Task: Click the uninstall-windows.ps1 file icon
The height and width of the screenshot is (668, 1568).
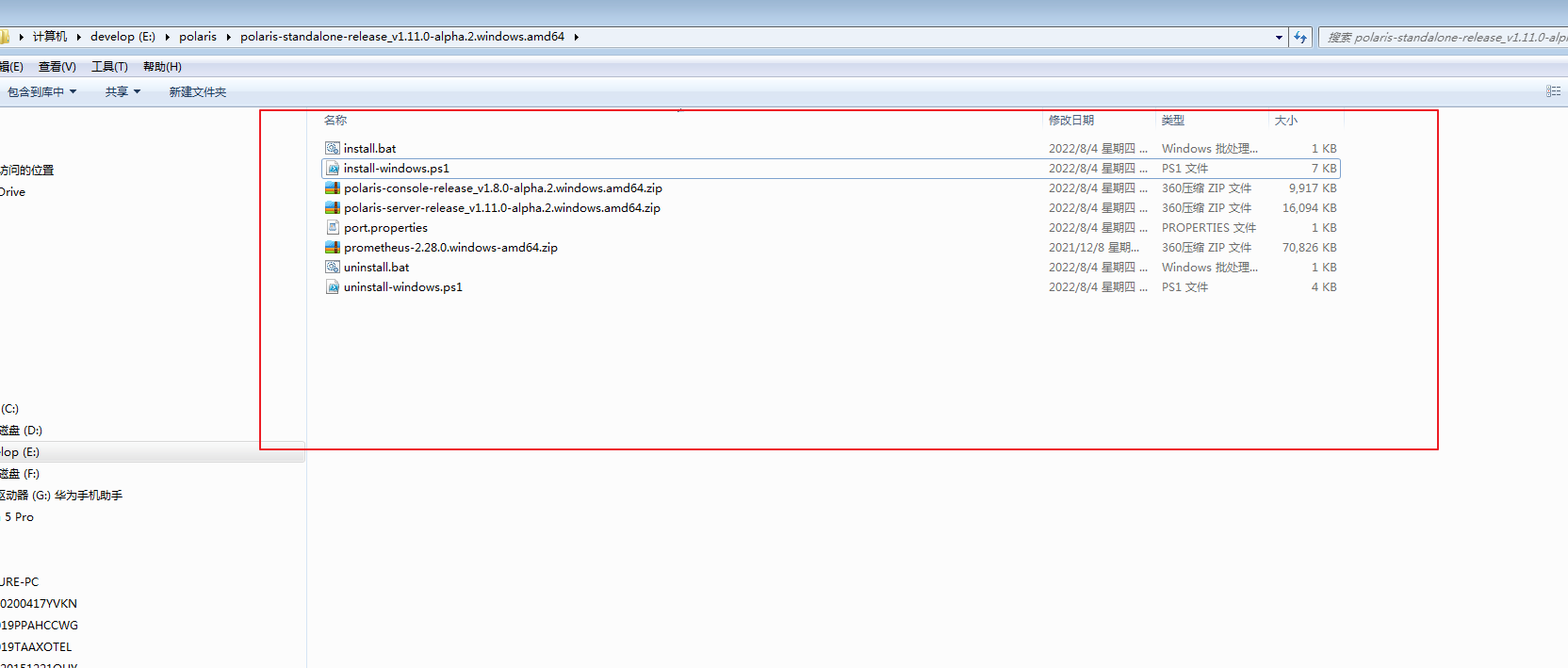Action: tap(332, 287)
